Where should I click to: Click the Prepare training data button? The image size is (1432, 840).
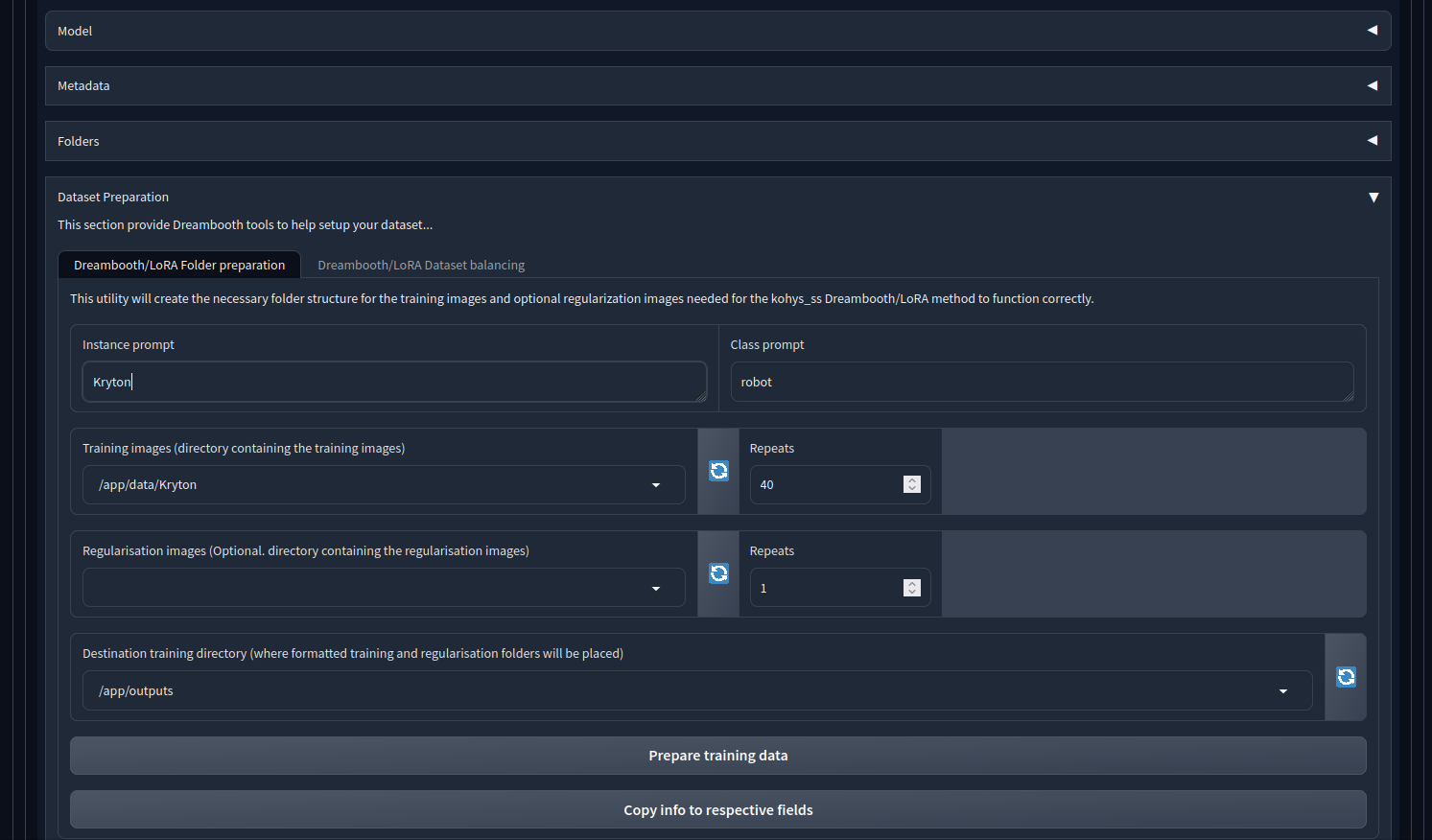point(717,756)
